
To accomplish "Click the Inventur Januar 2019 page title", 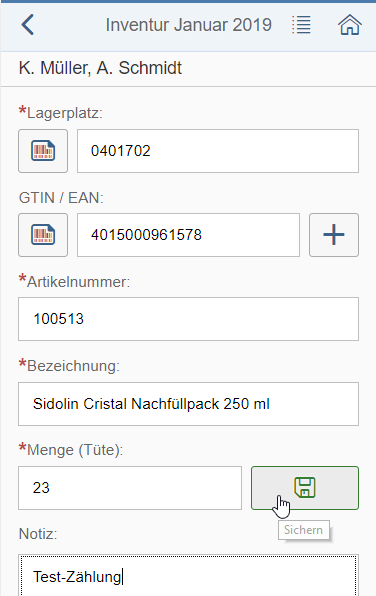I will coord(189,25).
